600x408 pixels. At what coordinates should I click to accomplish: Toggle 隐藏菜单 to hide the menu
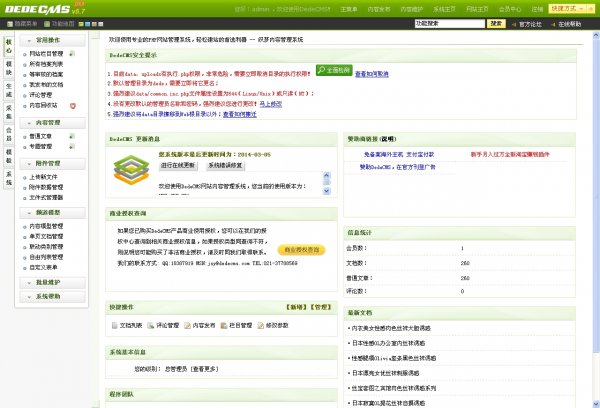(22, 24)
